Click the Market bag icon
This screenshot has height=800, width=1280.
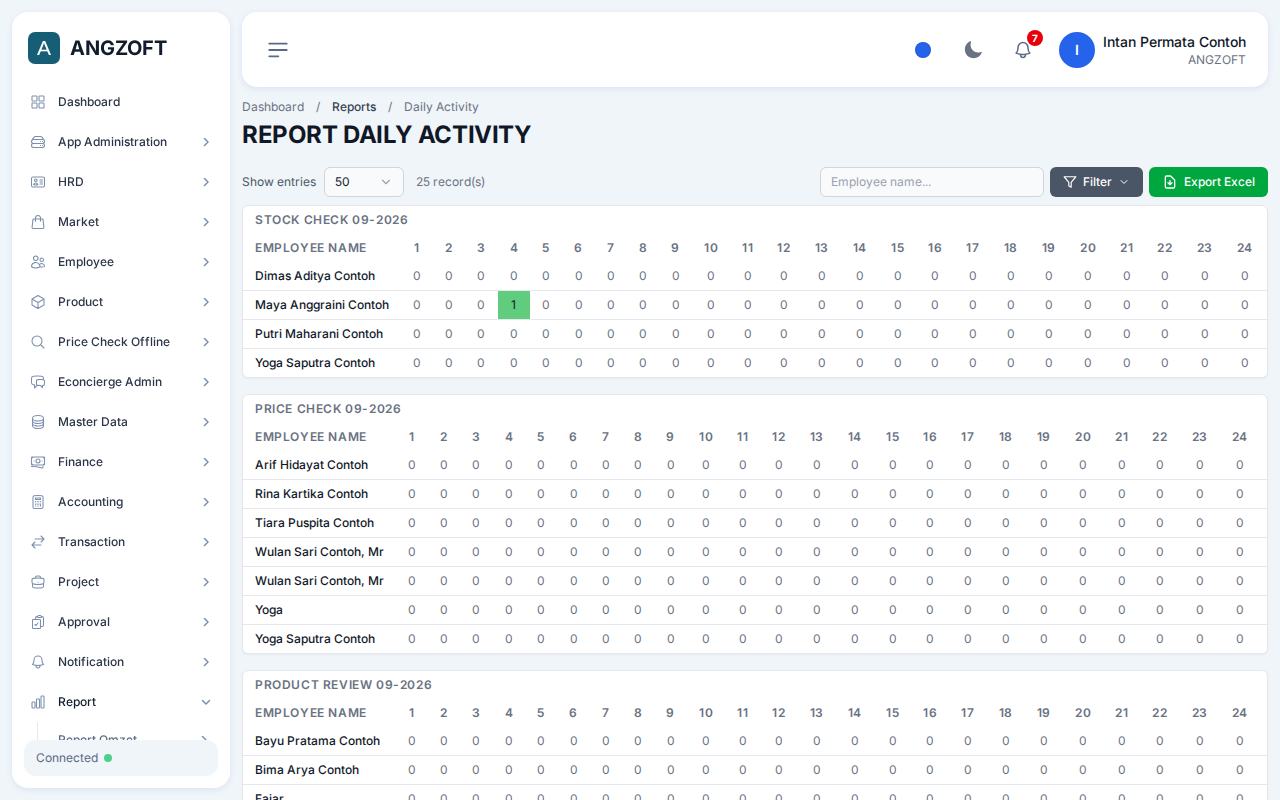tap(38, 222)
